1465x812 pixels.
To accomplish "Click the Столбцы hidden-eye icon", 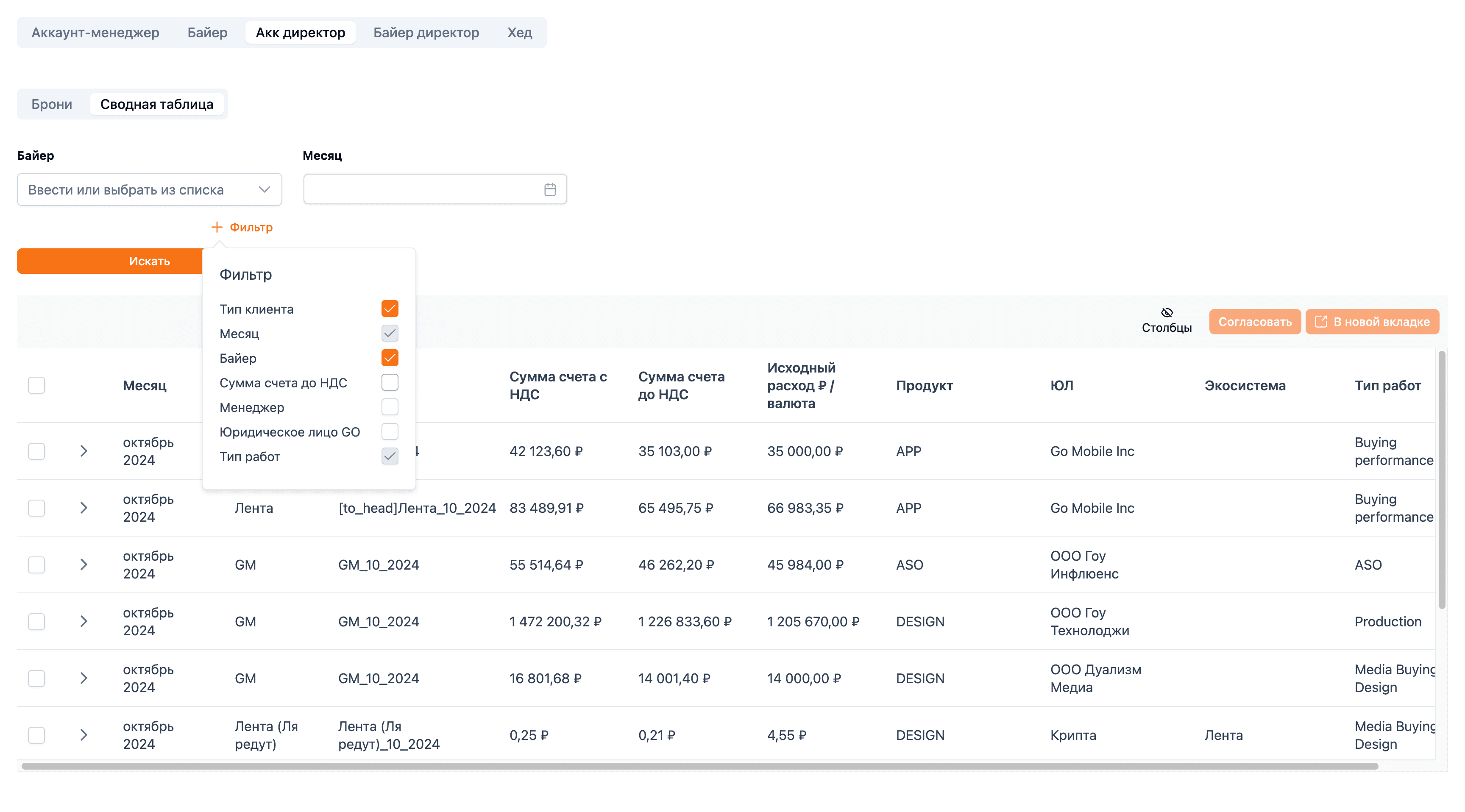I will [x=1167, y=312].
